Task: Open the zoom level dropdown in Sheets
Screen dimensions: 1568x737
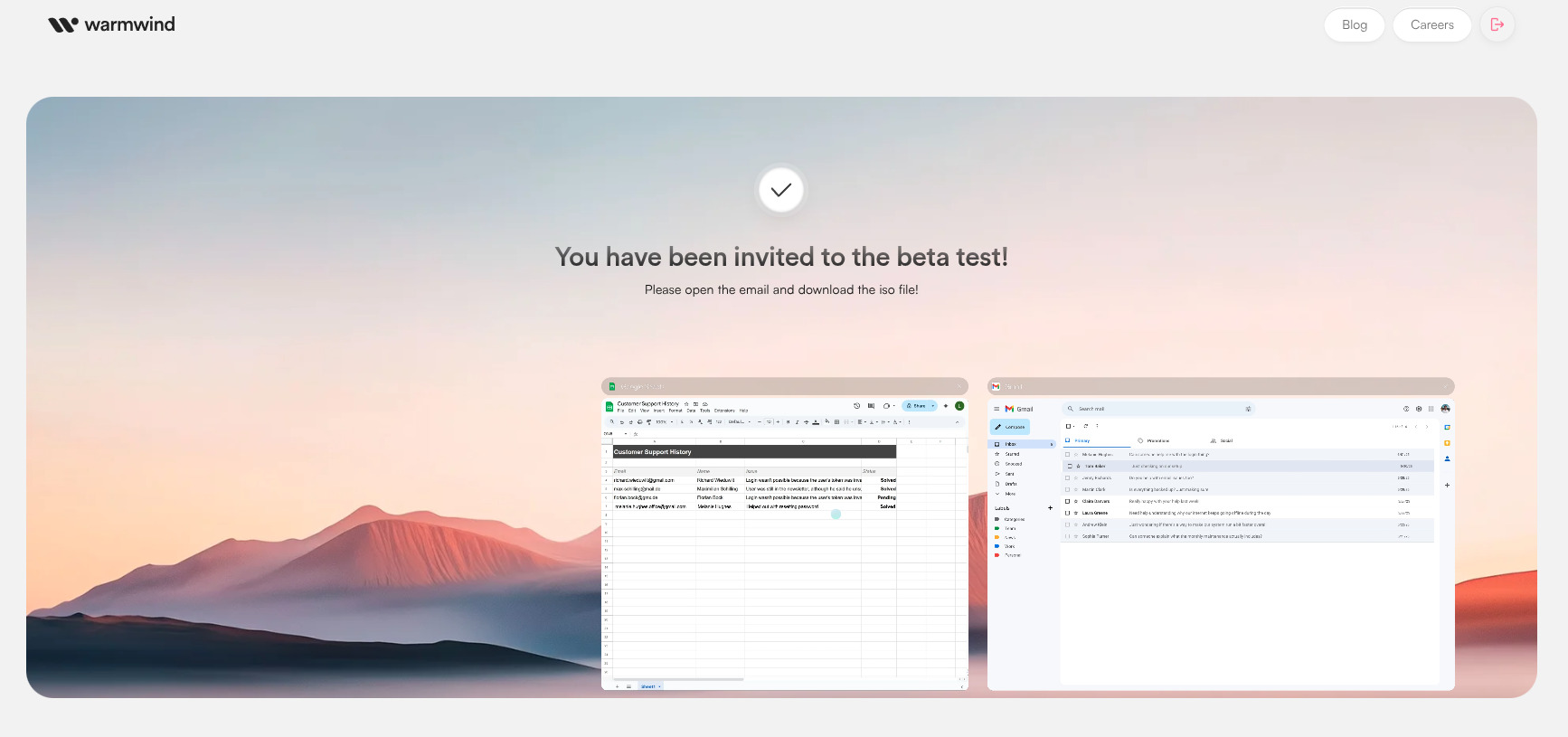Action: (x=665, y=422)
